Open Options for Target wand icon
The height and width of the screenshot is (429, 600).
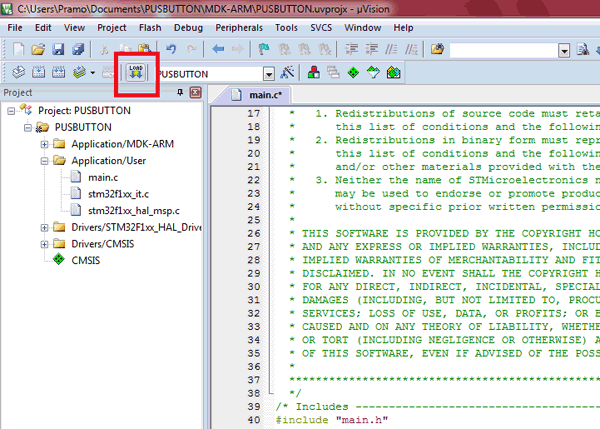[x=287, y=73]
